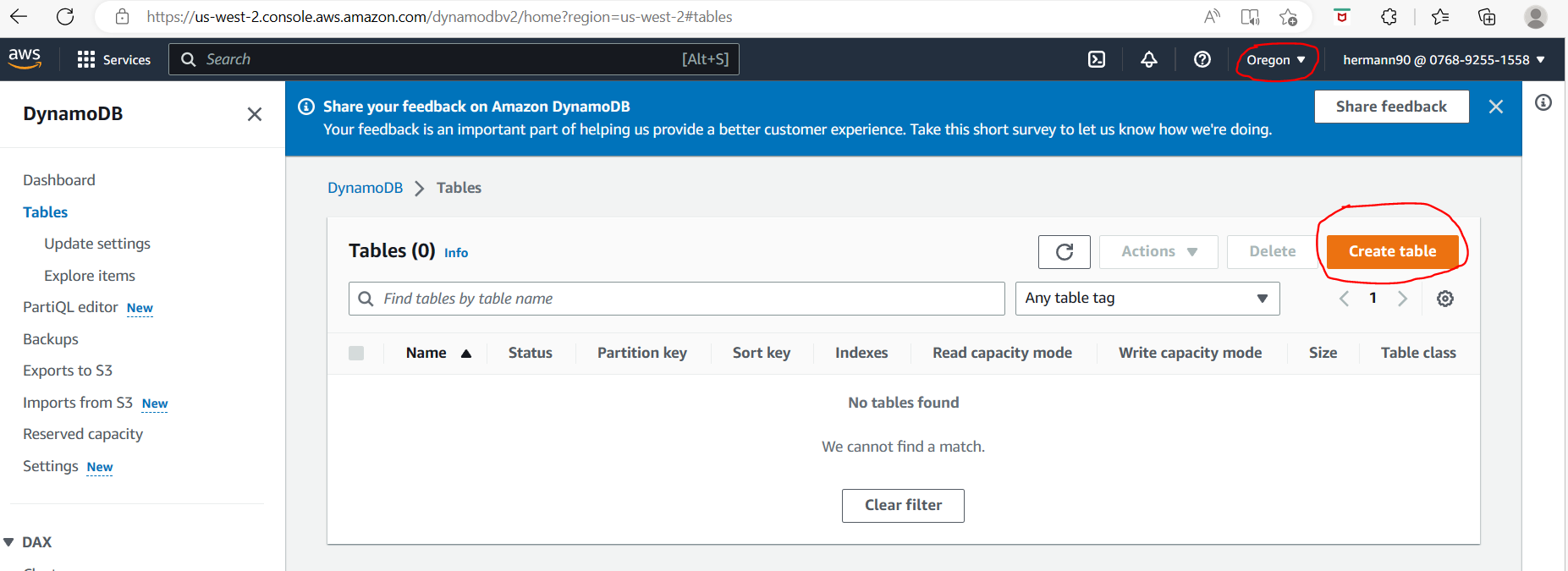The width and height of the screenshot is (1568, 571).
Task: Click the DynamoDB breadcrumb link
Action: pyautogui.click(x=365, y=188)
